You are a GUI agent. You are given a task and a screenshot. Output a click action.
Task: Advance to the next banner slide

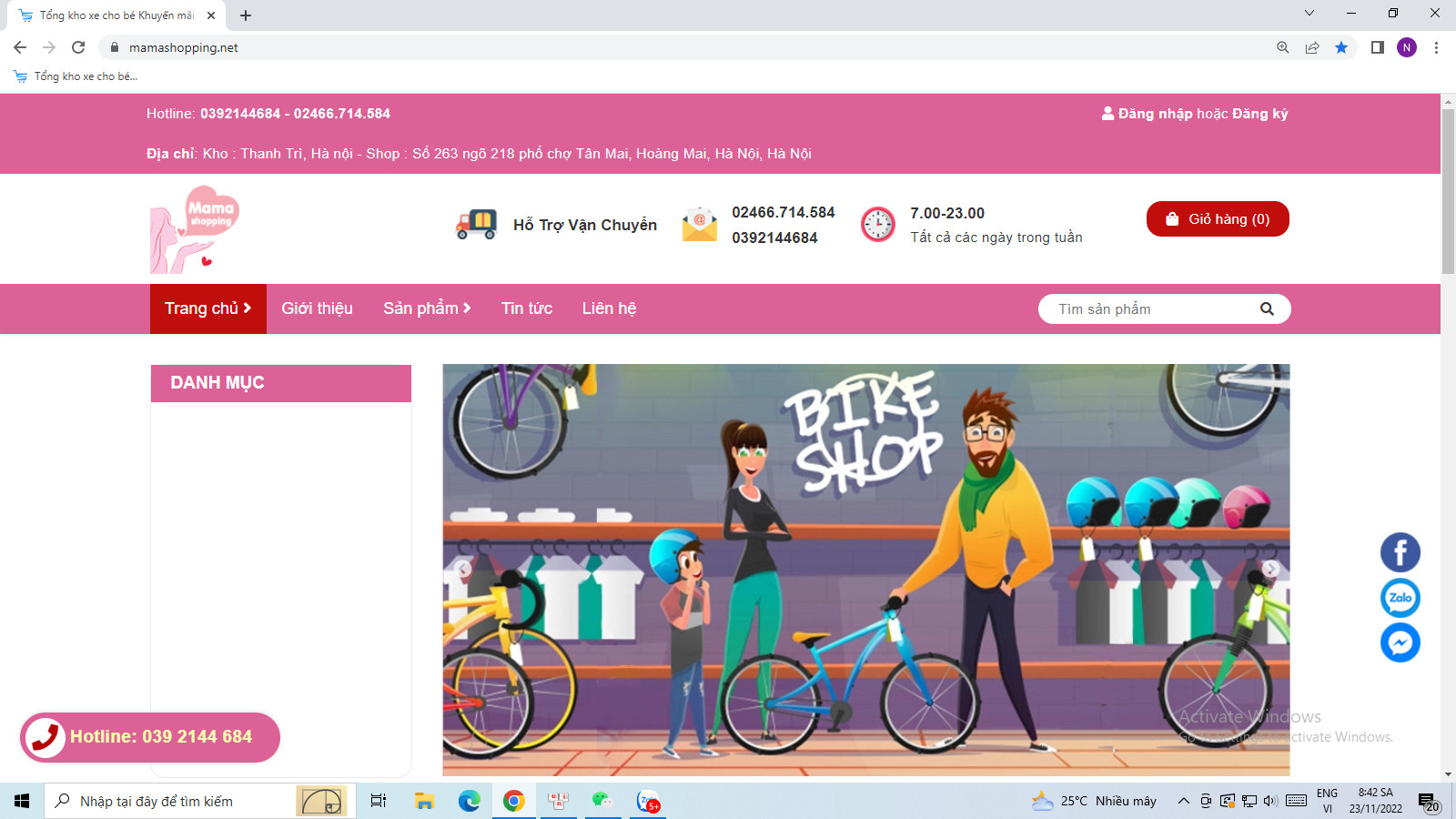coord(1271,570)
